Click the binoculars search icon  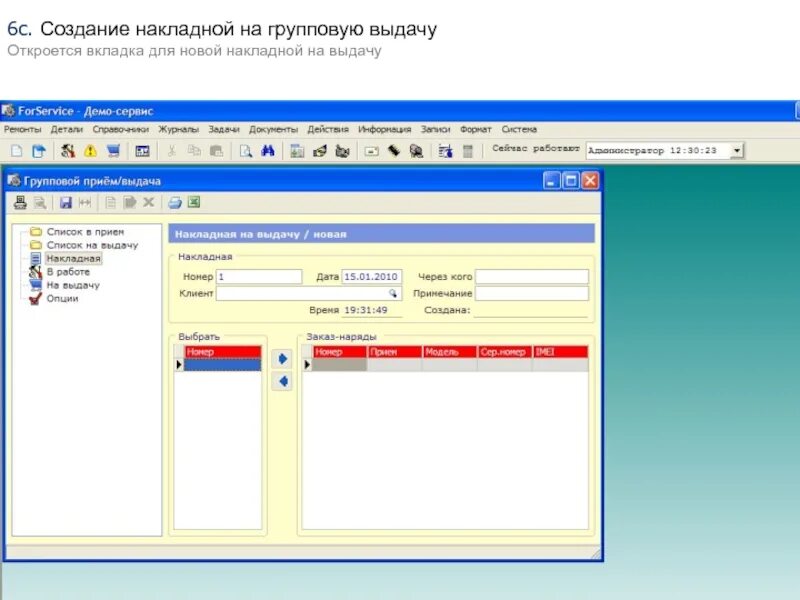pos(268,151)
